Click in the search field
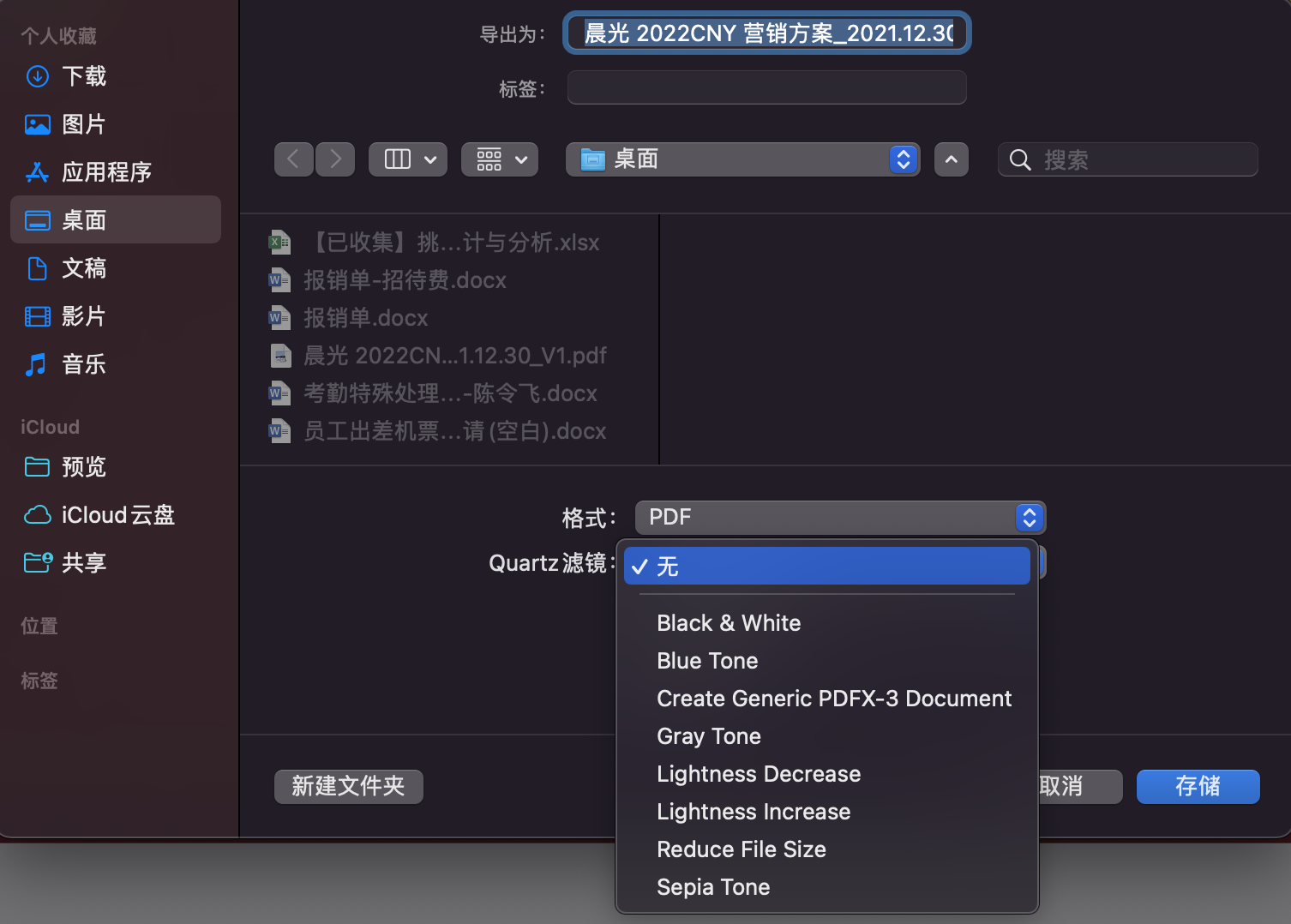This screenshot has height=924, width=1291. click(1140, 160)
